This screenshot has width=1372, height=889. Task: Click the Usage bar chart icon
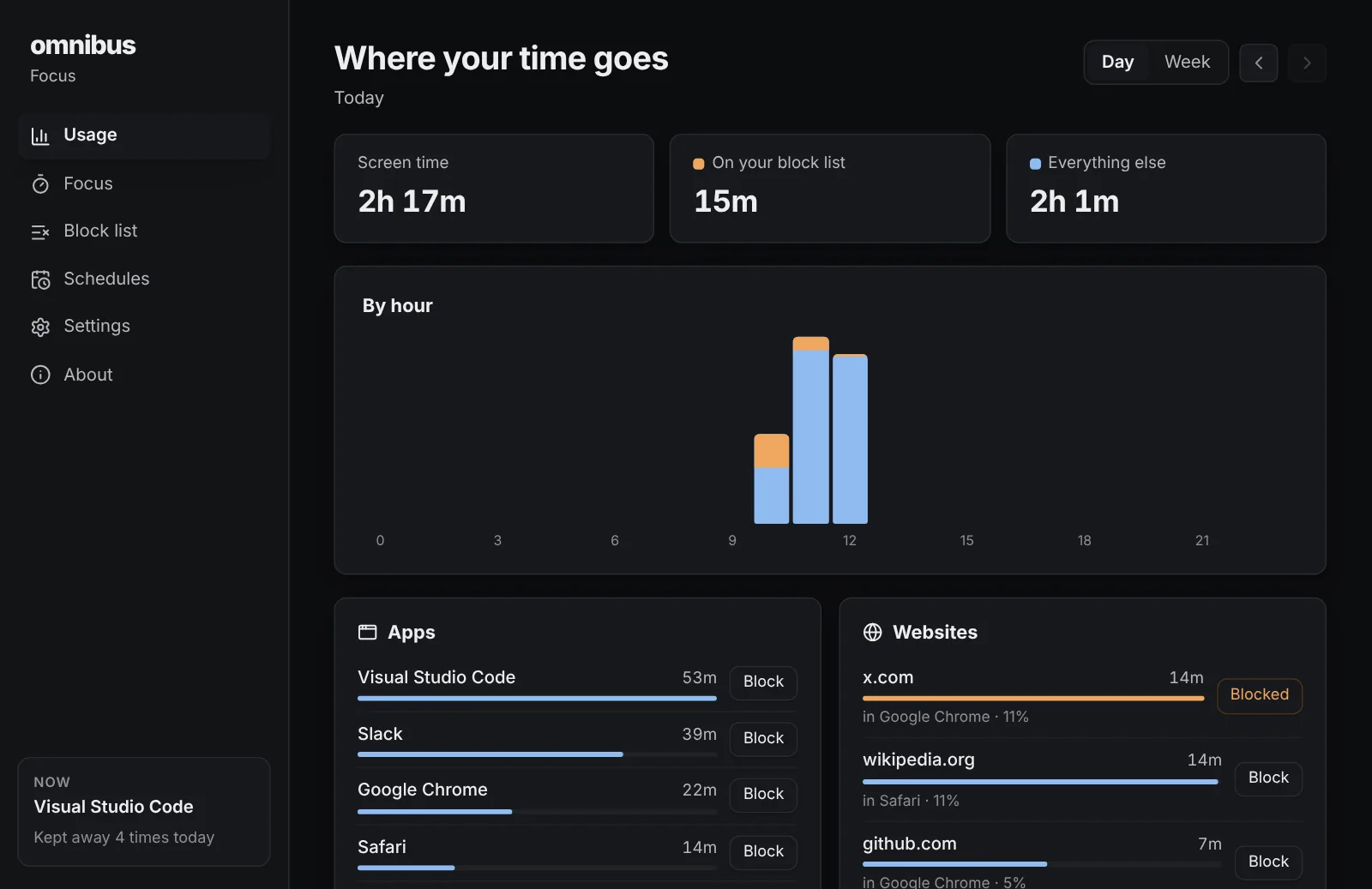tap(40, 135)
